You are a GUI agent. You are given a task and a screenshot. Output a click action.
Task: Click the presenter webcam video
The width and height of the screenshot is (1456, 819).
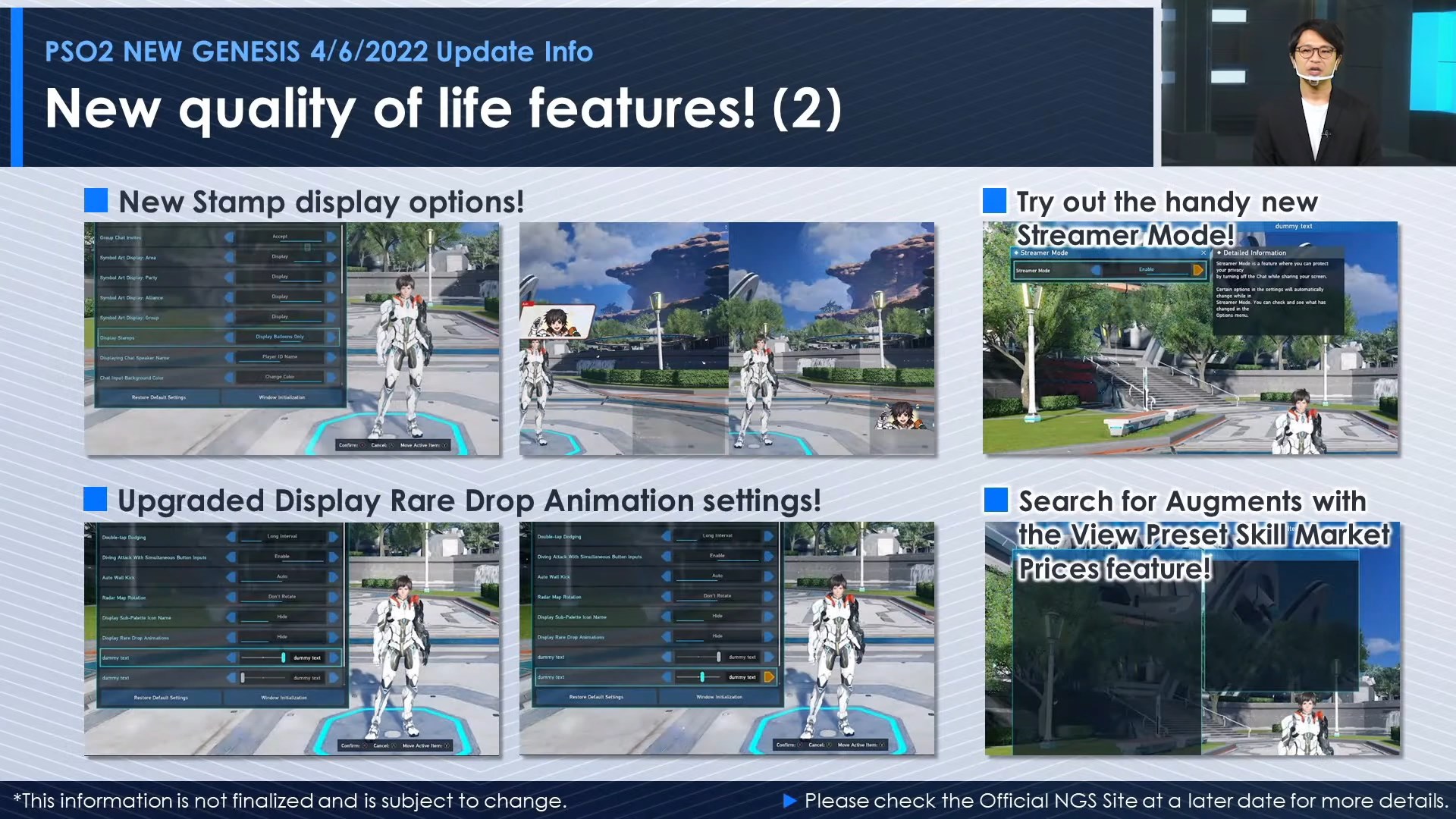coord(1308,83)
